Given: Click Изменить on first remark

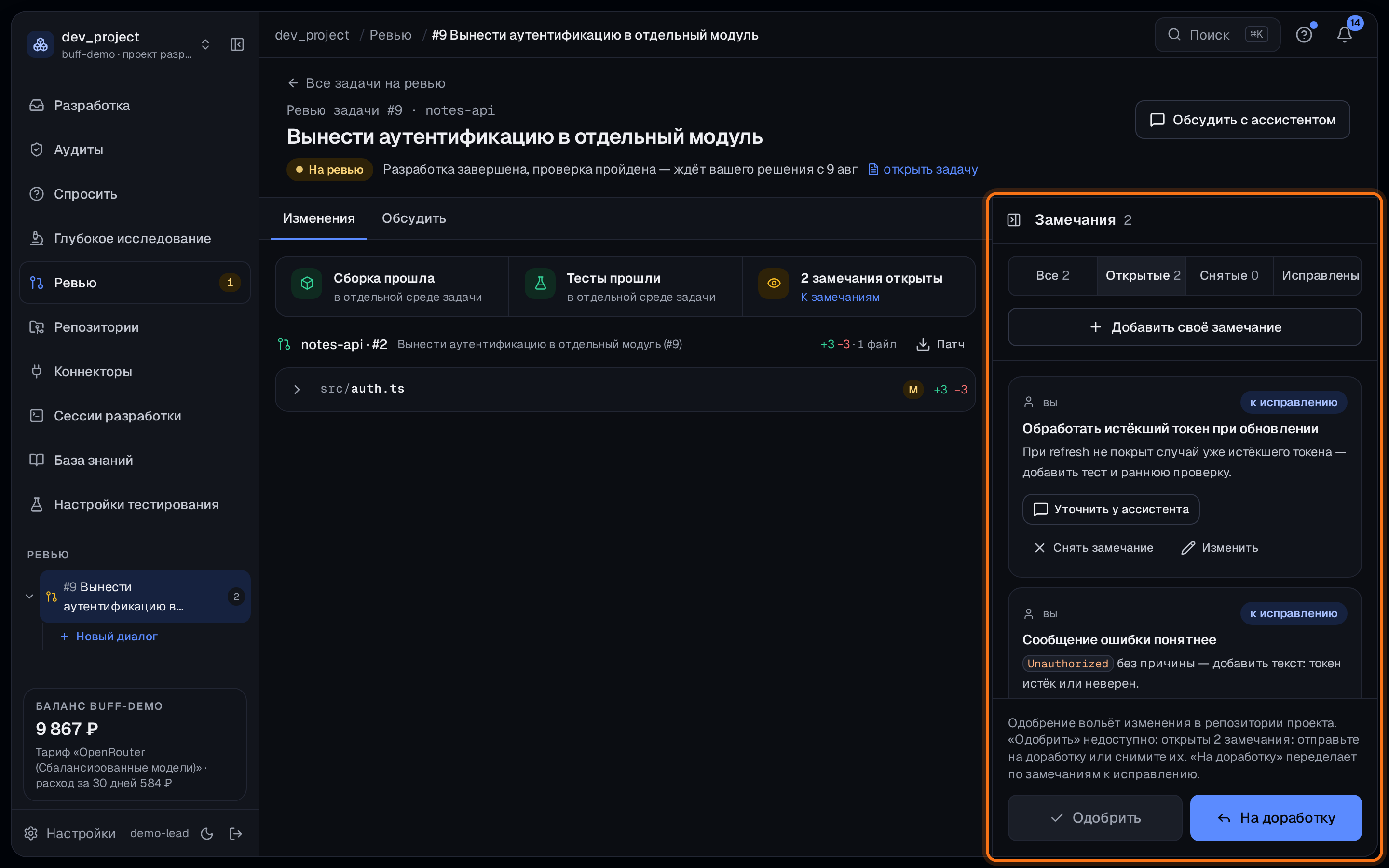Looking at the screenshot, I should tap(1220, 548).
